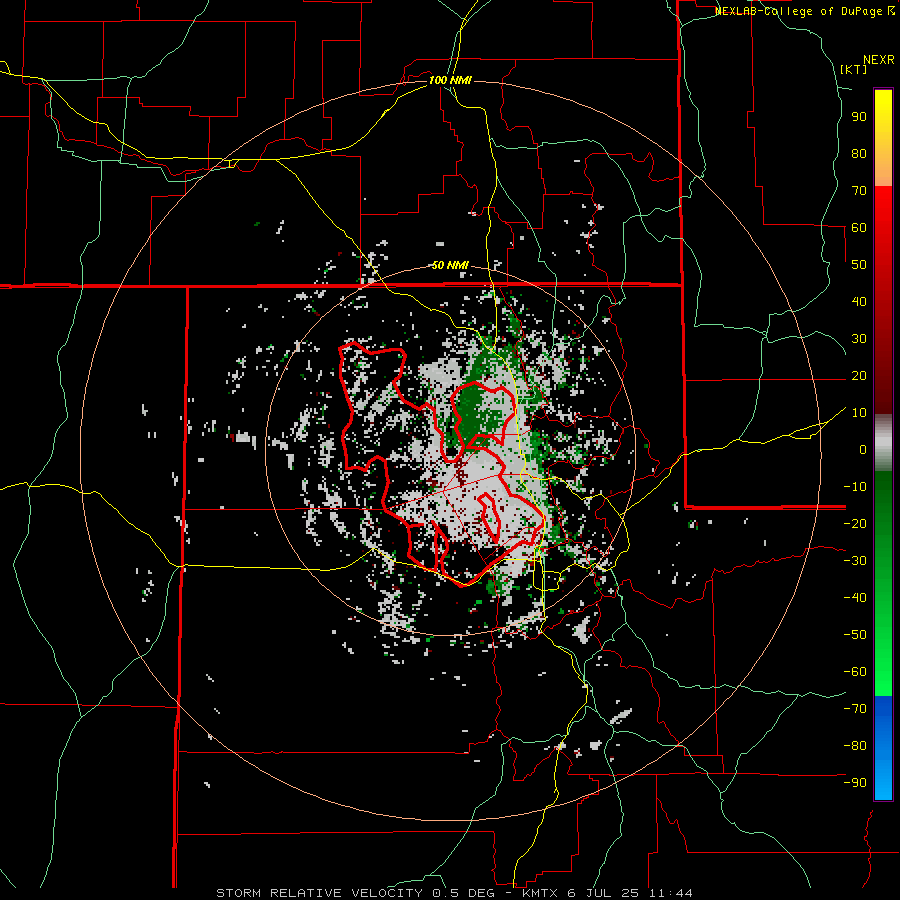Click the 30 value on the velocity scale

point(859,339)
